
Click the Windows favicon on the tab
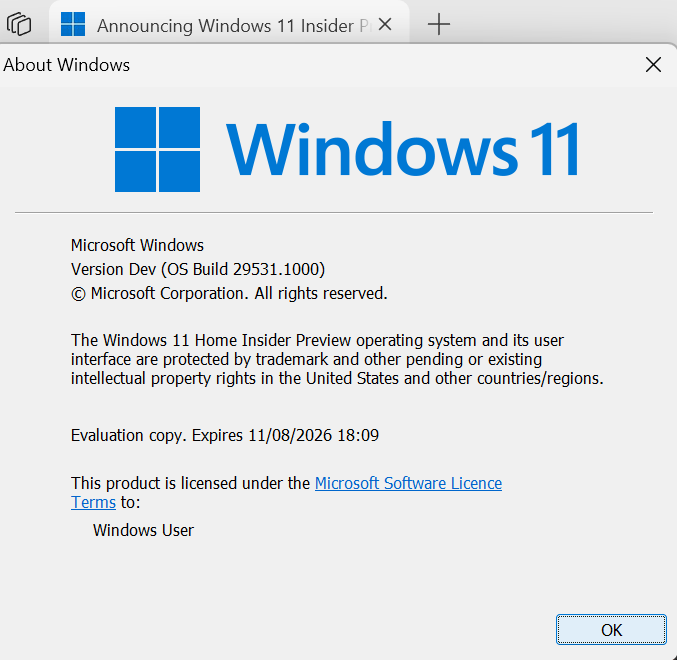pyautogui.click(x=73, y=24)
